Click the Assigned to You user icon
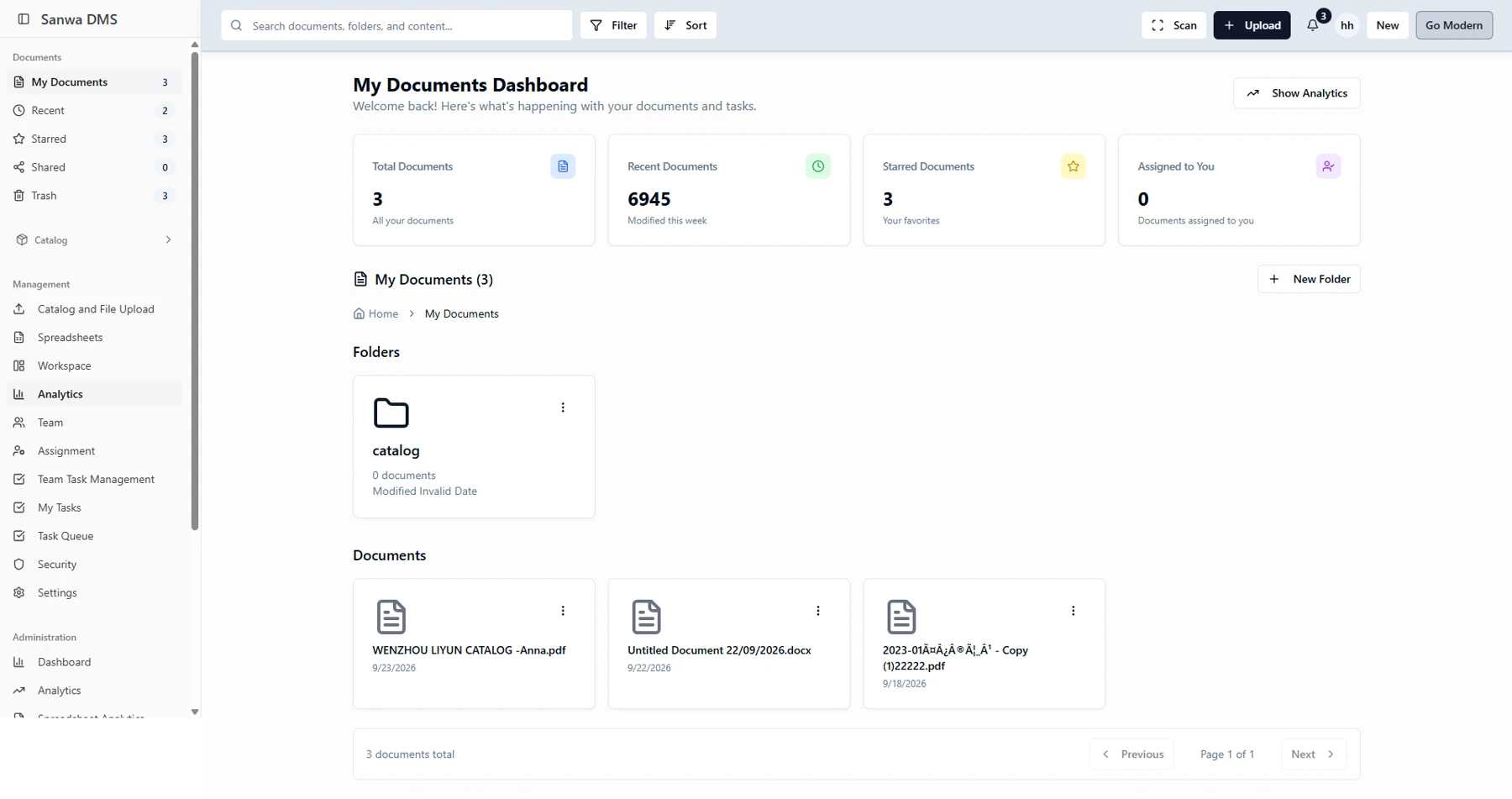The height and width of the screenshot is (799, 1512). [1328, 166]
